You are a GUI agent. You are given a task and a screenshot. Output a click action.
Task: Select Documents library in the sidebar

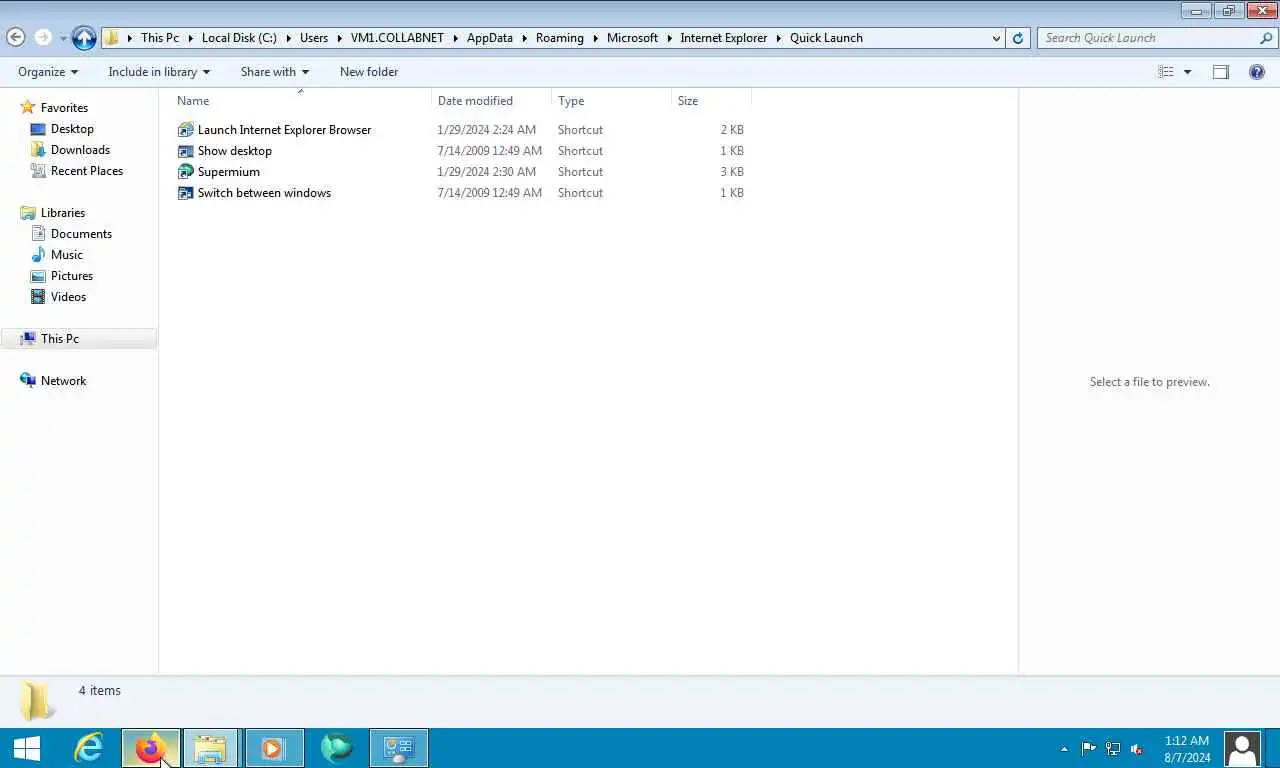pos(81,234)
